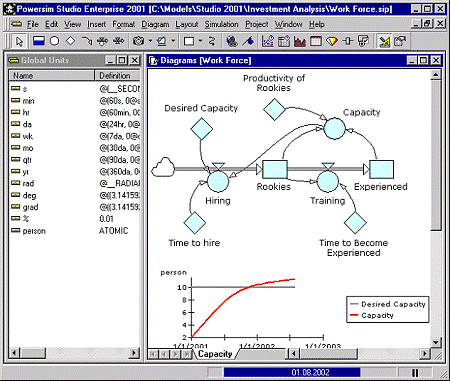Select the 'yr' unit row
This screenshot has height=381, width=450.
[74, 172]
